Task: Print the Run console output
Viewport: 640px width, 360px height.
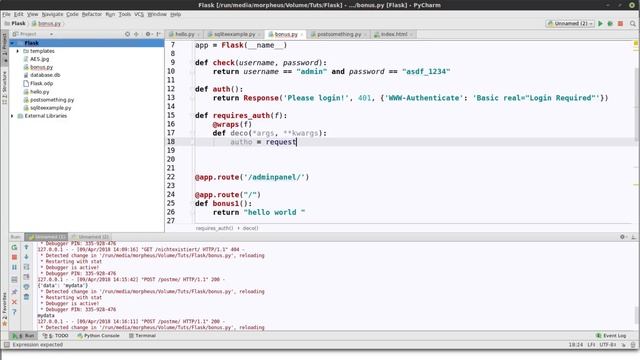Action: [x=27, y=287]
